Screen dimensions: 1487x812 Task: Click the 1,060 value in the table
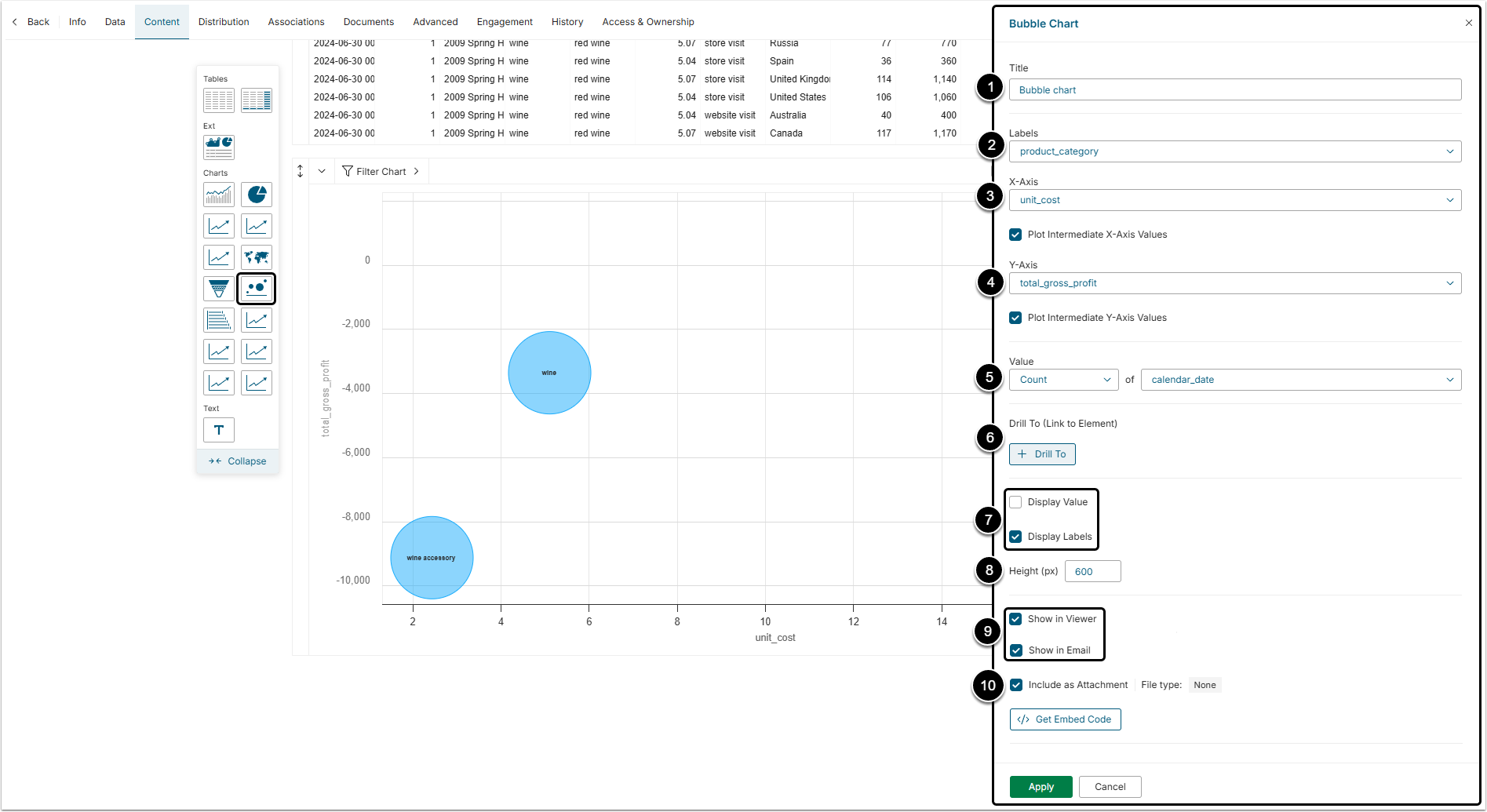945,97
